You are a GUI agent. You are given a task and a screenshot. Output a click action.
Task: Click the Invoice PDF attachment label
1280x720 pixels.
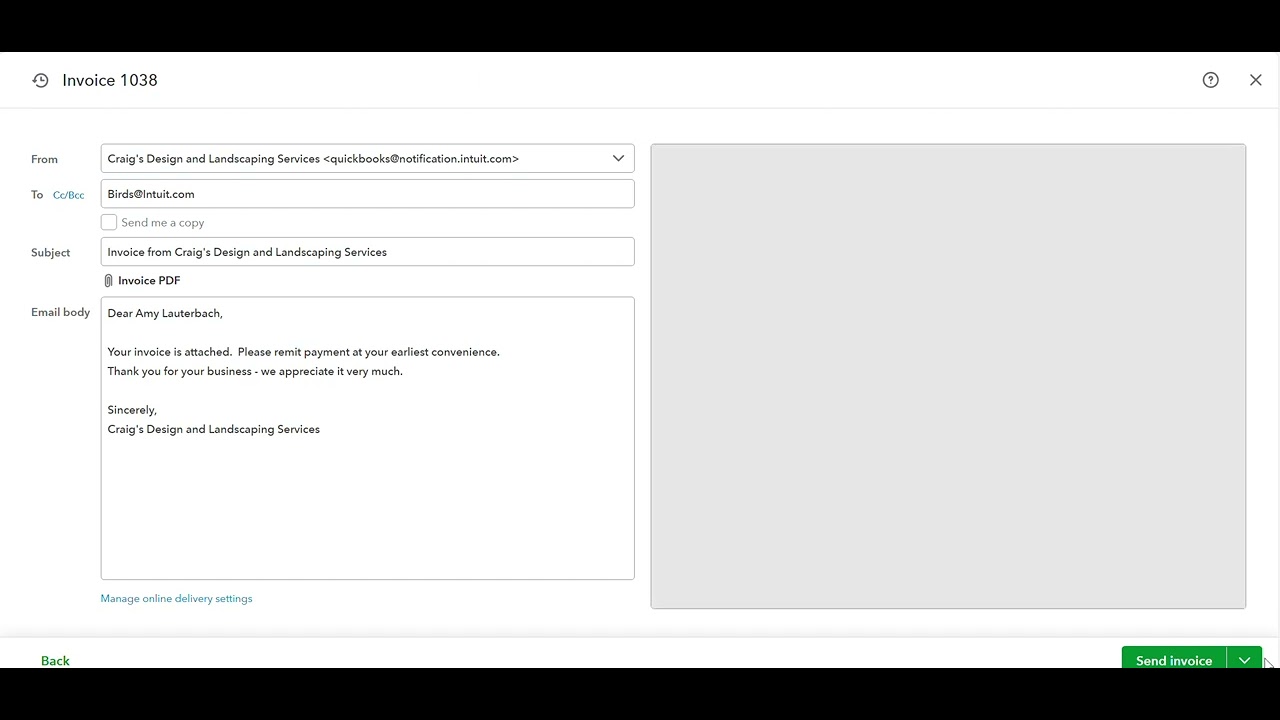[149, 281]
